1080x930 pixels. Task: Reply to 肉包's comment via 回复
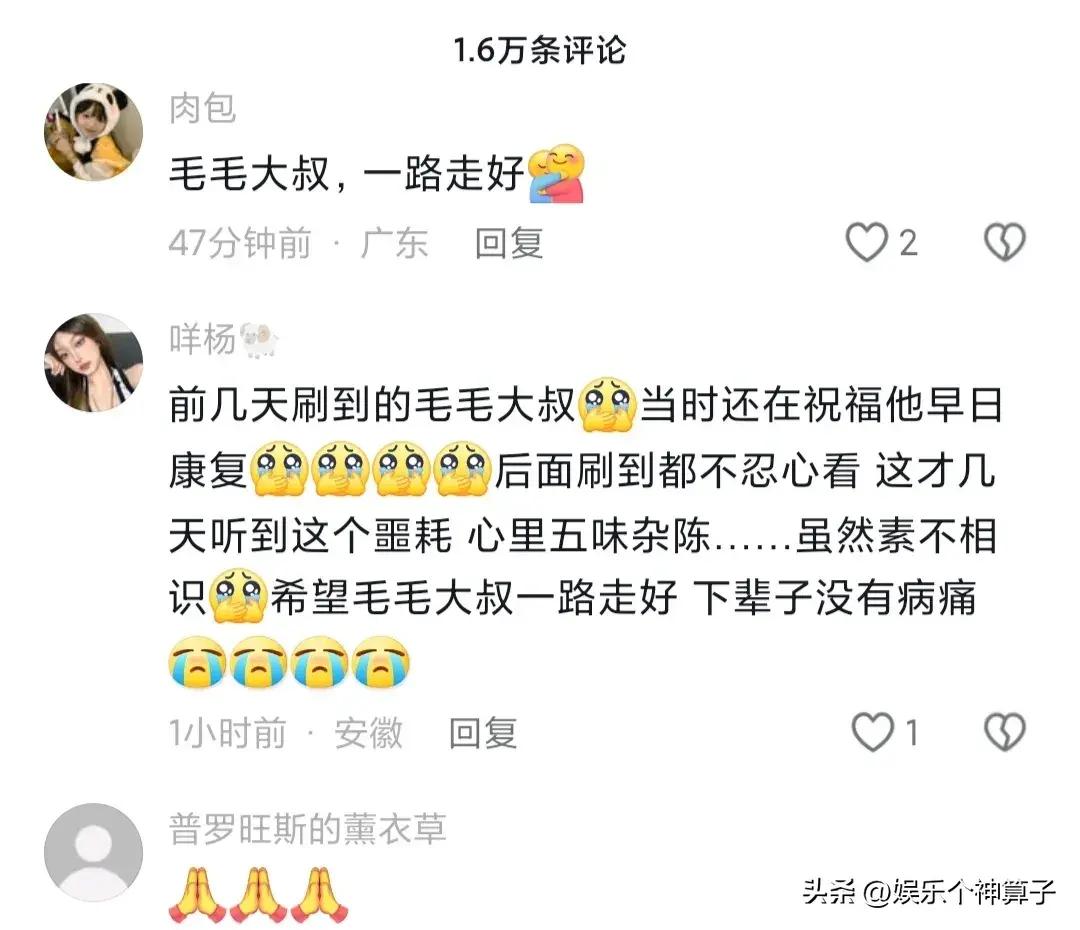(509, 243)
